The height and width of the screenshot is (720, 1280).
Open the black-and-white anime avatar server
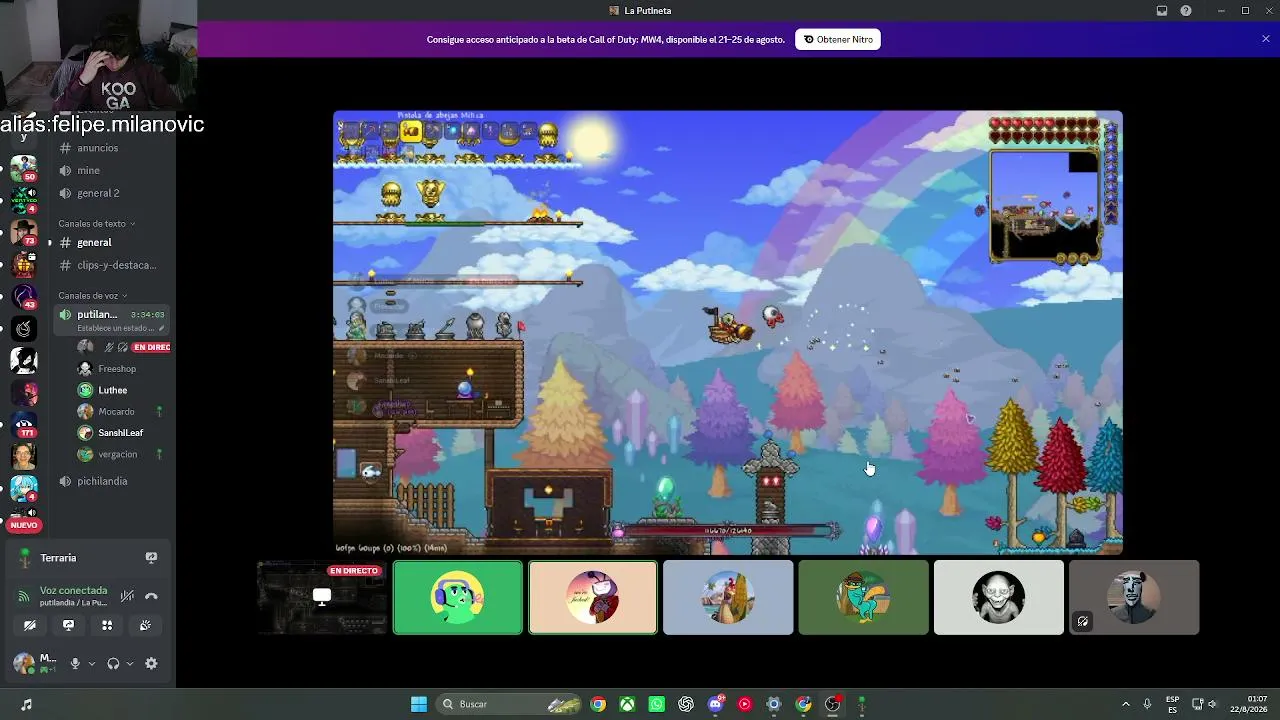pos(24,360)
